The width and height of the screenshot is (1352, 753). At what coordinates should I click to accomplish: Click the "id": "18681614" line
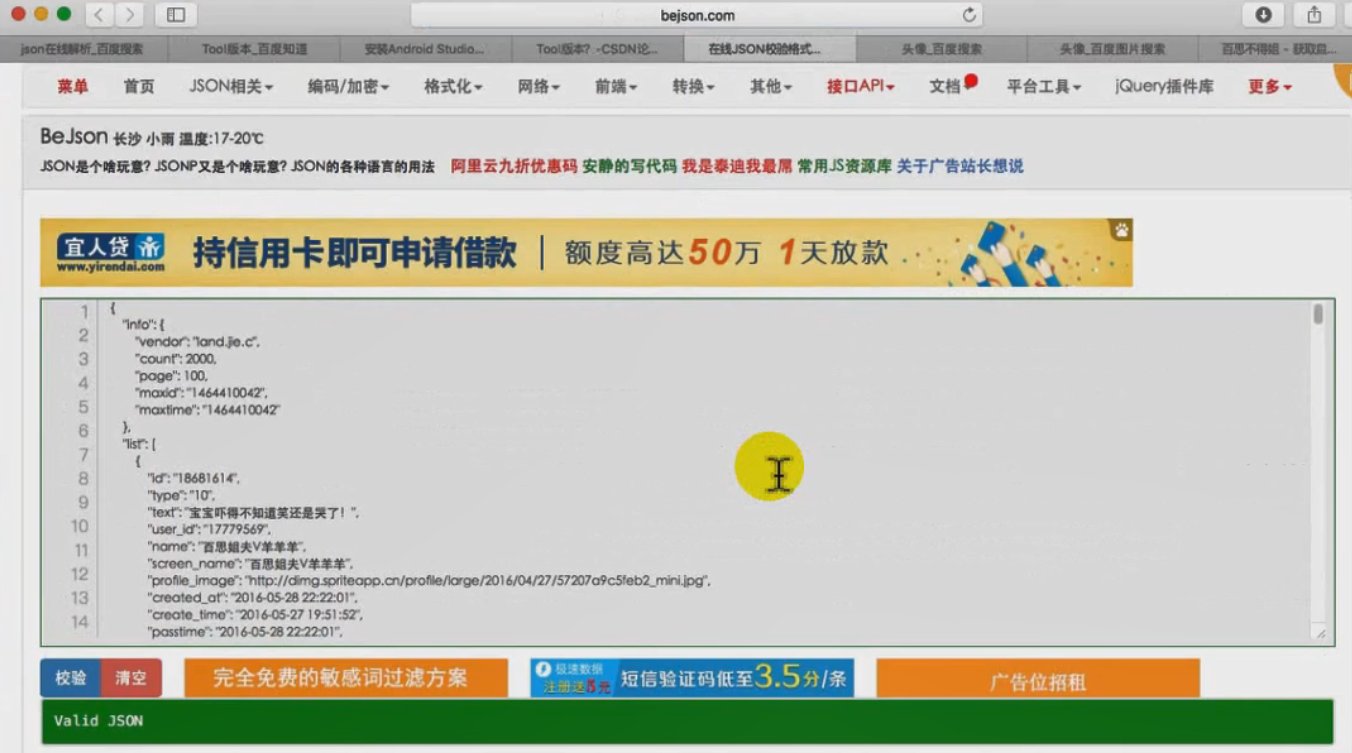point(194,479)
